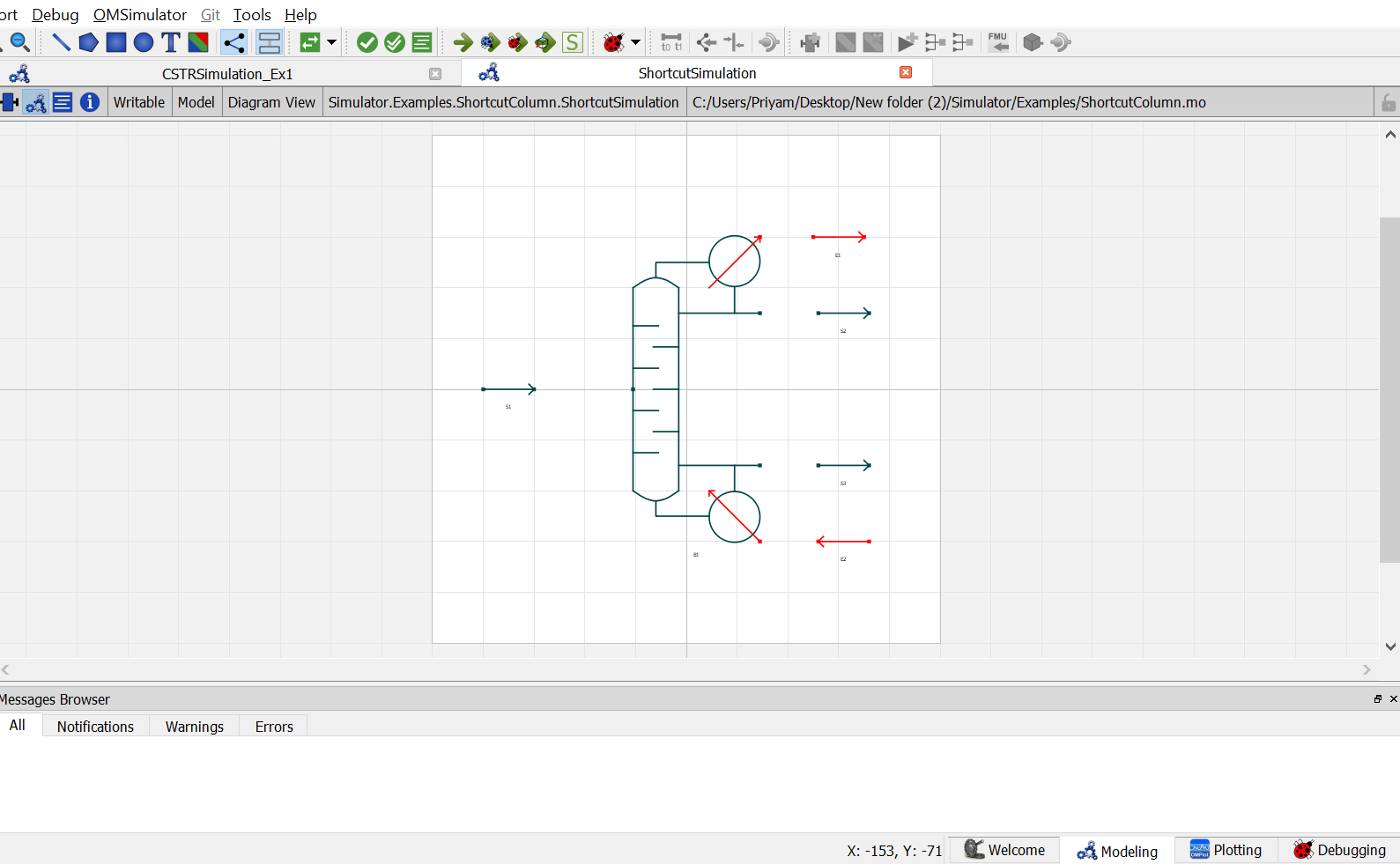Click the green Check Model checkmark icon
1400x864 pixels.
pyautogui.click(x=367, y=41)
